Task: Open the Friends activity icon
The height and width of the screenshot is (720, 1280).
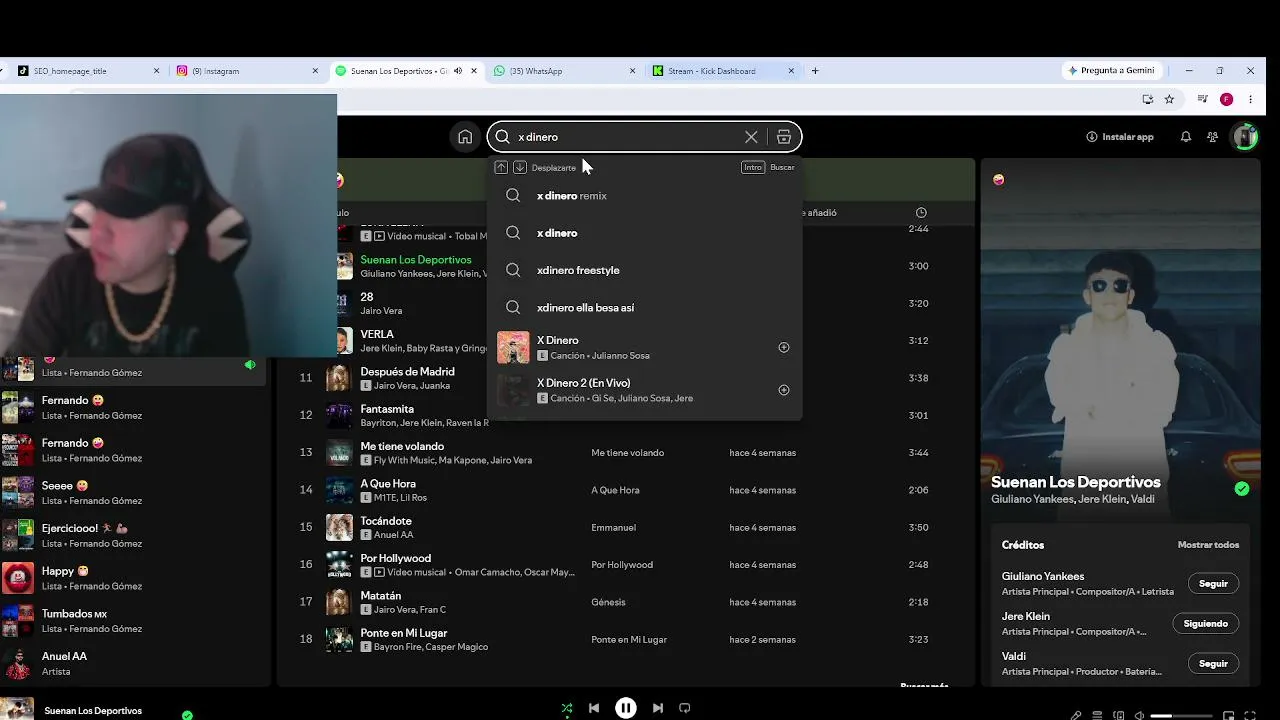Action: [1213, 137]
